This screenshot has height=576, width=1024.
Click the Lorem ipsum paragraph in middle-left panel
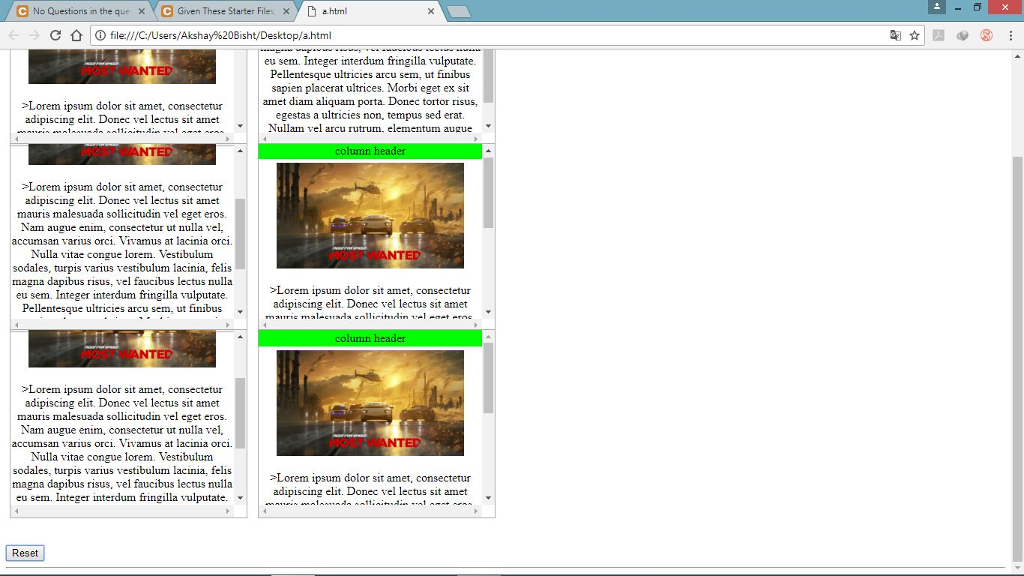[122, 248]
